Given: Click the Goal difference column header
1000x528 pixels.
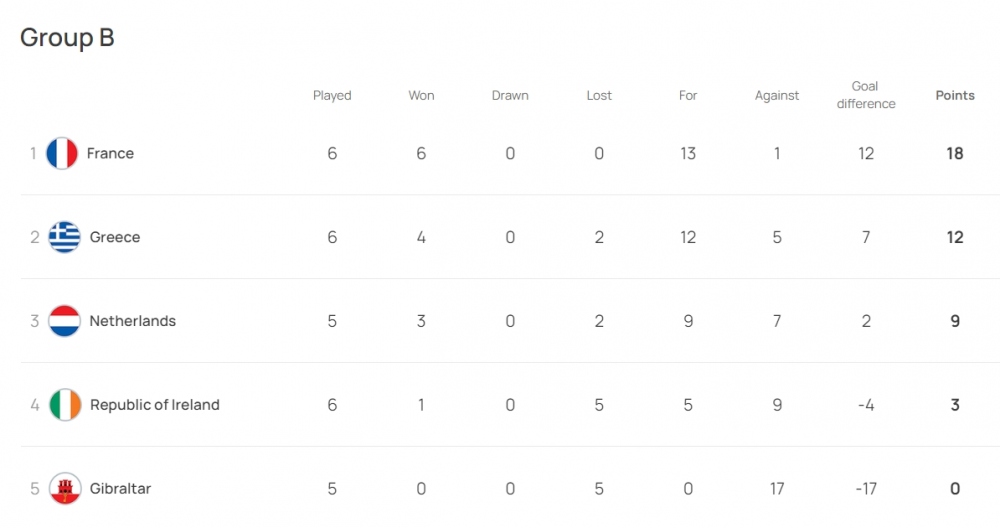Looking at the screenshot, I should (866, 95).
